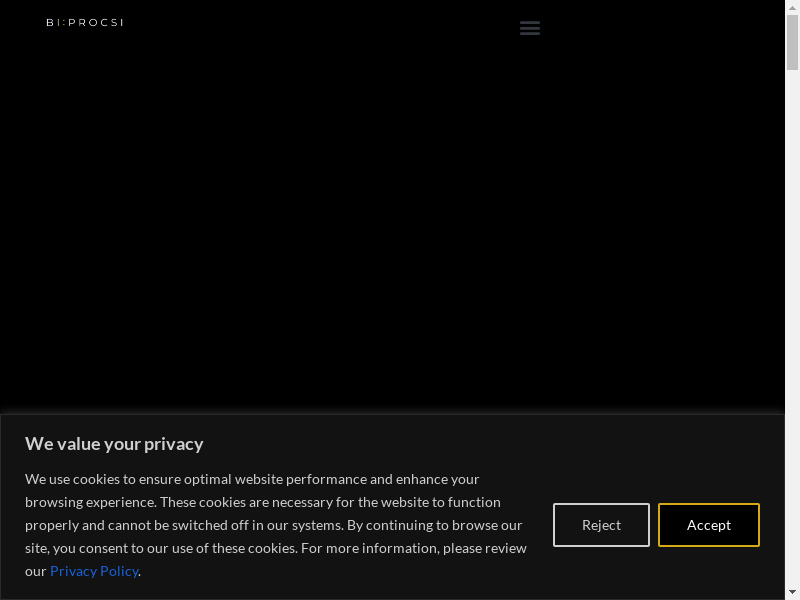
Task: Click the scrollbar up arrow
Action: click(792, 6)
